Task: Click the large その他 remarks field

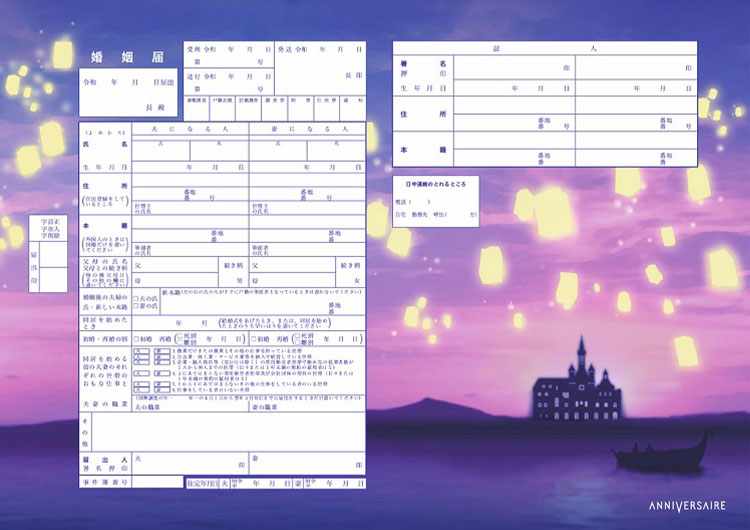Action: pyautogui.click(x=228, y=432)
